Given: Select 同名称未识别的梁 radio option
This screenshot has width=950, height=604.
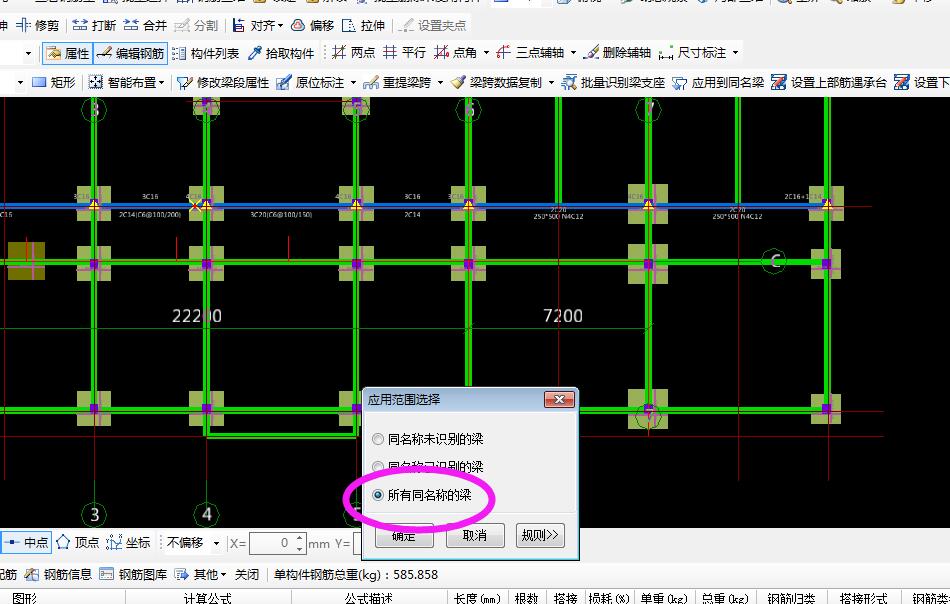Looking at the screenshot, I should (x=429, y=439).
